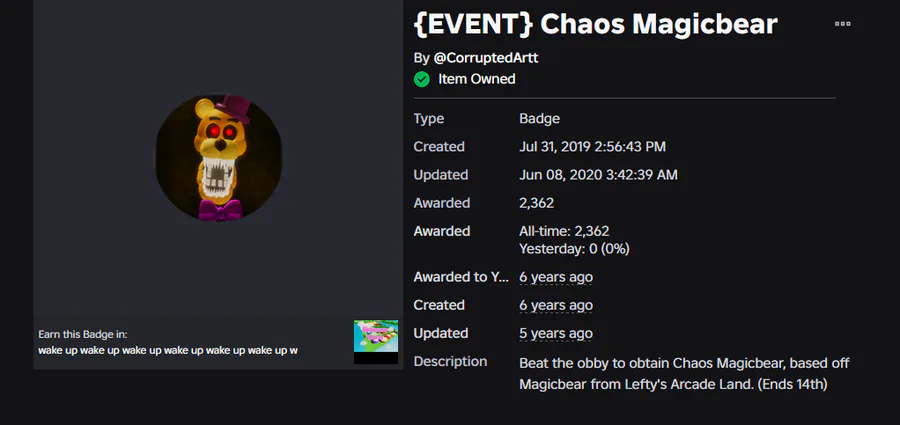Click the "Description" field label
This screenshot has height=425, width=900.
tap(450, 361)
